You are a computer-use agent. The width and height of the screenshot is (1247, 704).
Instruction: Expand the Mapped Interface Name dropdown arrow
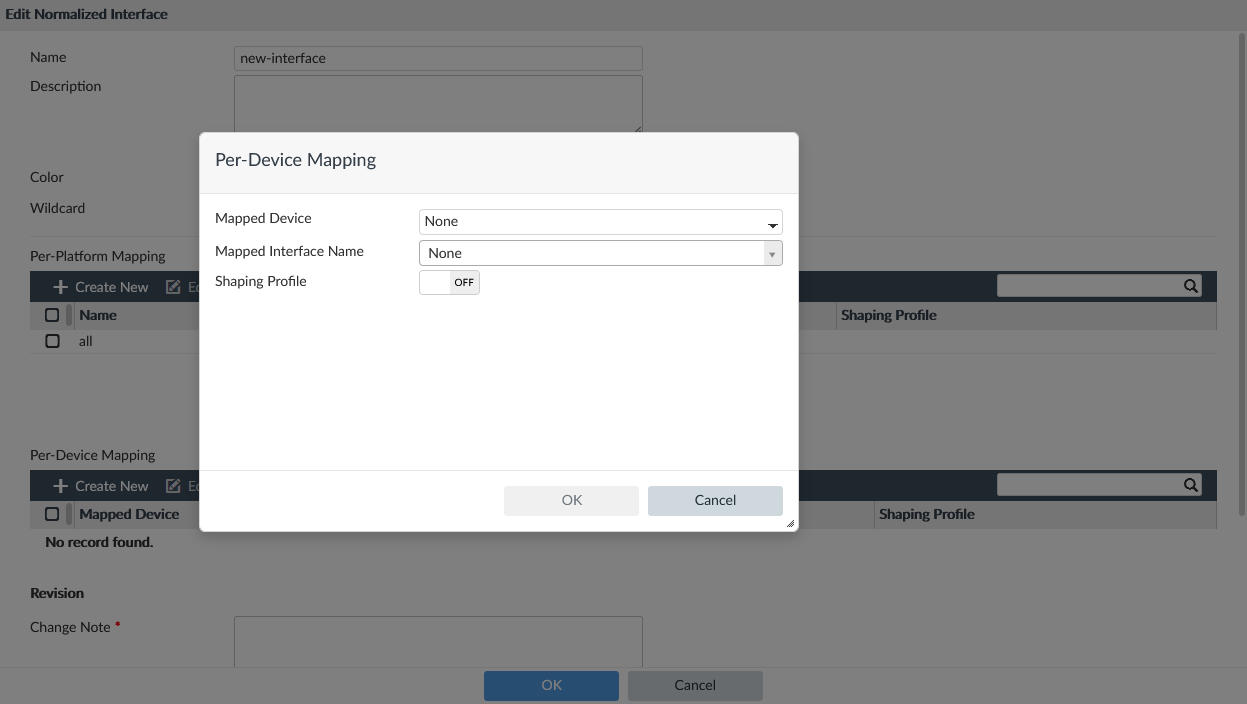coord(771,254)
